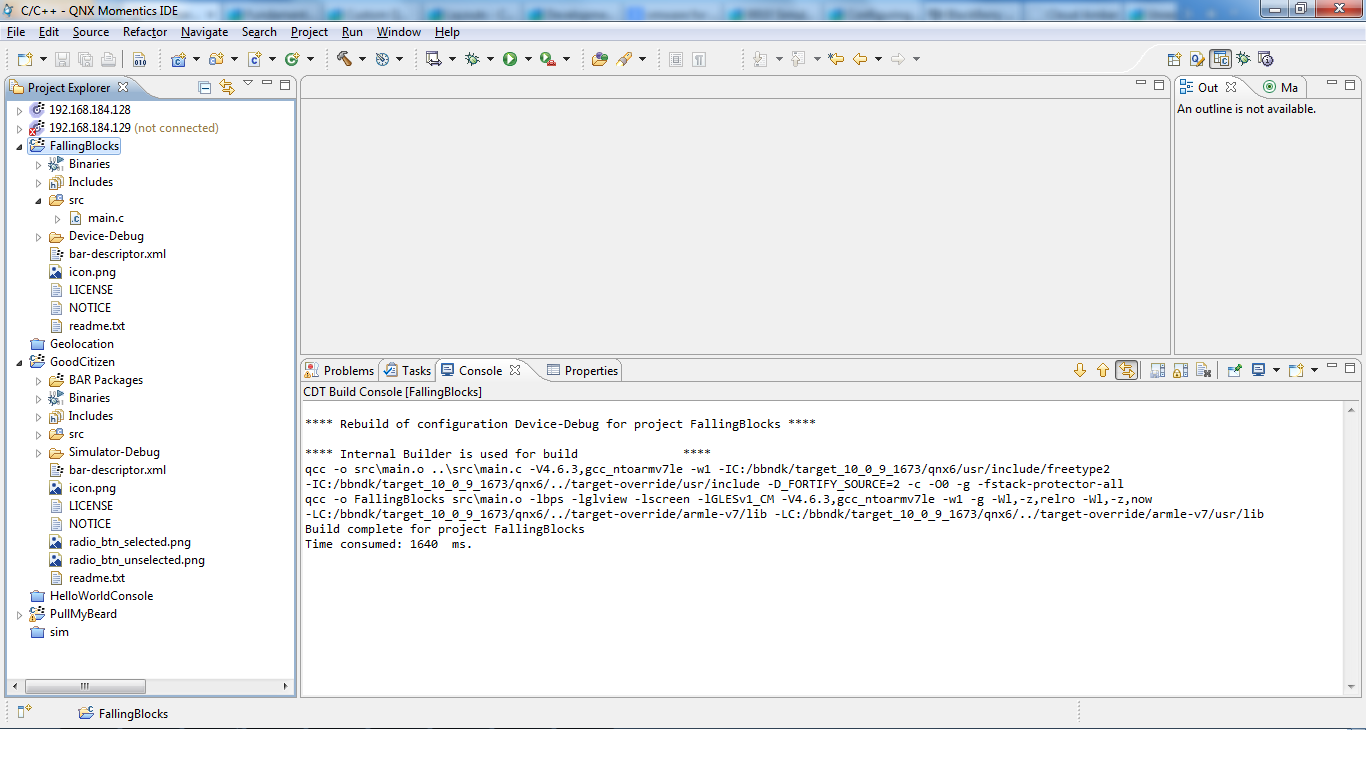Image resolution: width=1366 pixels, height=768 pixels.
Task: Click Project Explorer horizontal scrollbar thumb
Action: (x=85, y=686)
